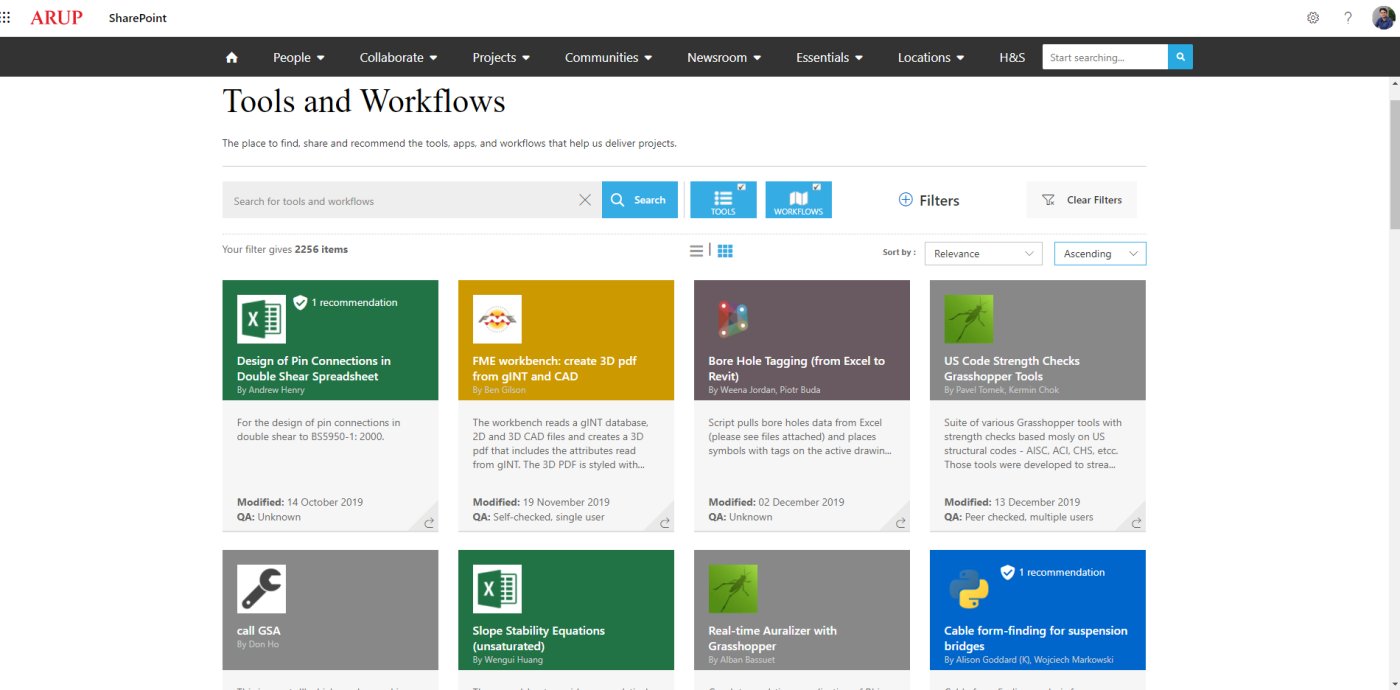Image resolution: width=1400 pixels, height=690 pixels.
Task: Open the help question mark icon
Action: click(1348, 18)
